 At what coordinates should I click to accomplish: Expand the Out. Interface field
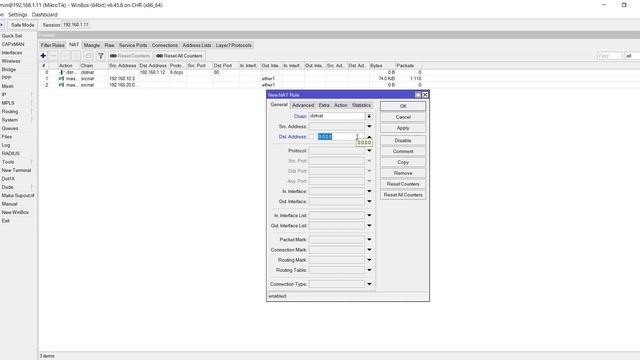[369, 202]
